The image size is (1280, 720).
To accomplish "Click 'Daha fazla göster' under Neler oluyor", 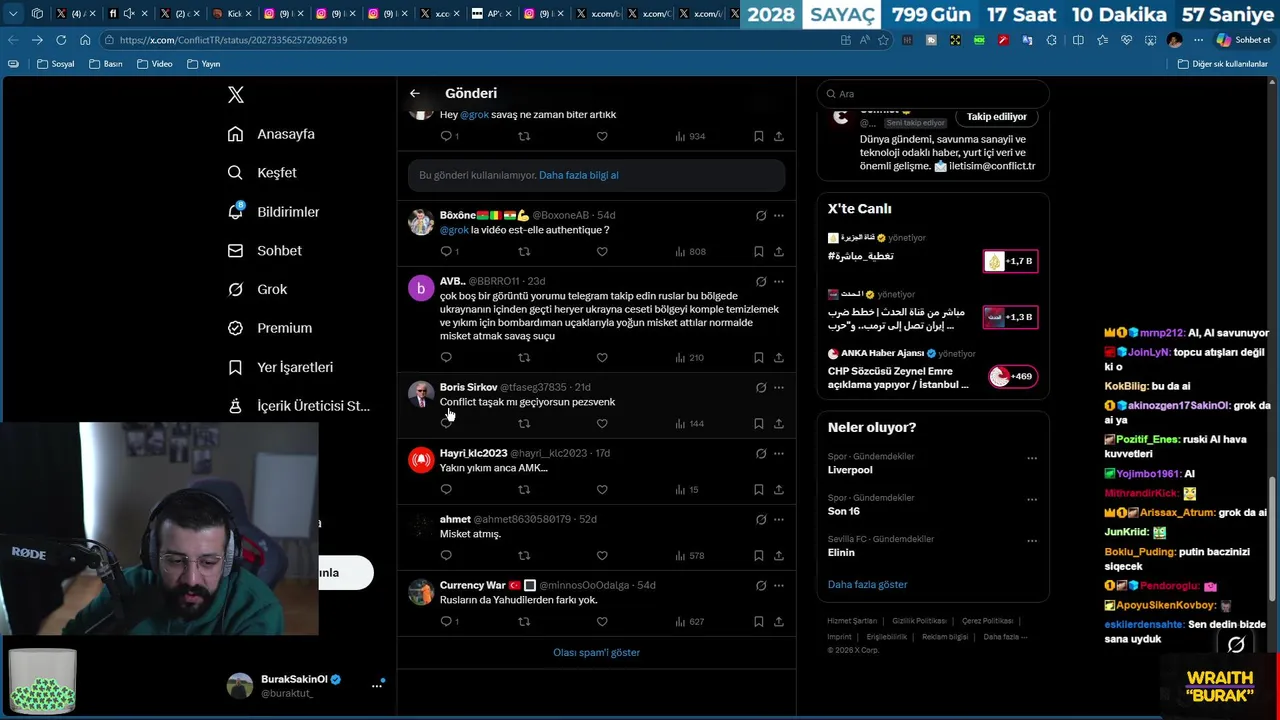I will point(867,585).
